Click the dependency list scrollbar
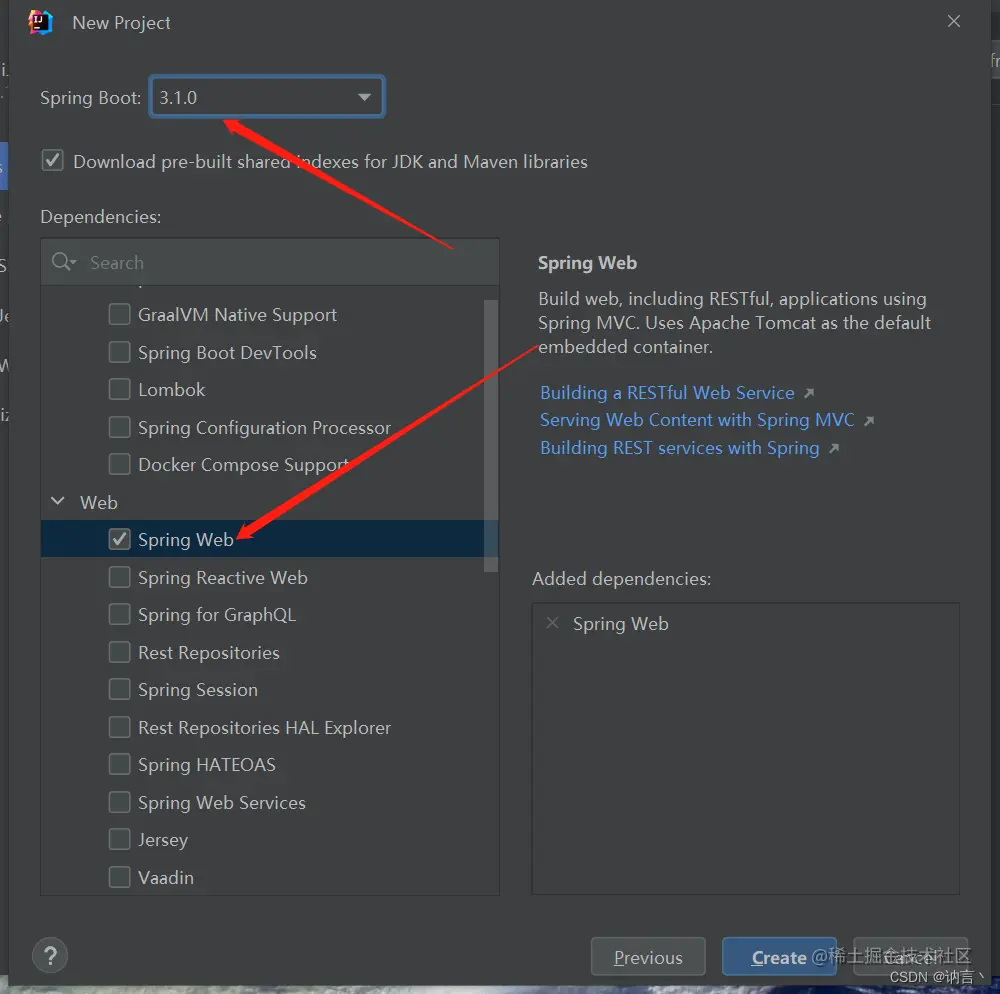Viewport: 1000px width, 994px height. (490, 435)
